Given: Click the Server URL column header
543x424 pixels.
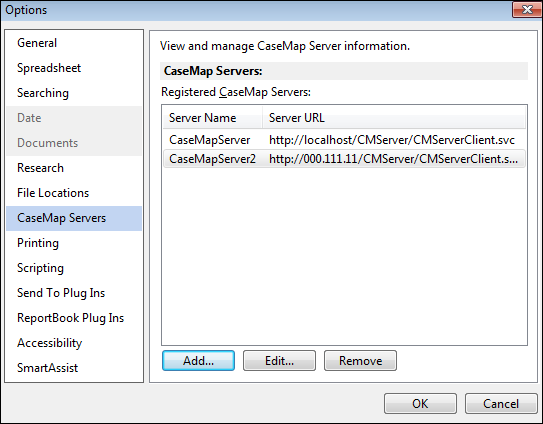Looking at the screenshot, I should pyautogui.click(x=394, y=118).
